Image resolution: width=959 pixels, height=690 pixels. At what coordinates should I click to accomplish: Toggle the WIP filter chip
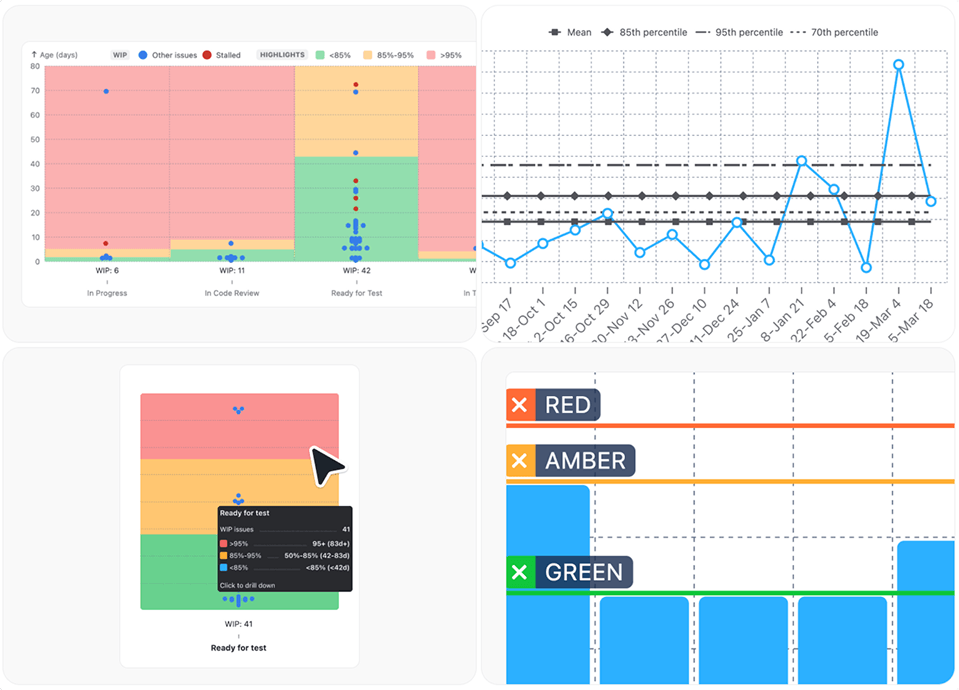[120, 54]
